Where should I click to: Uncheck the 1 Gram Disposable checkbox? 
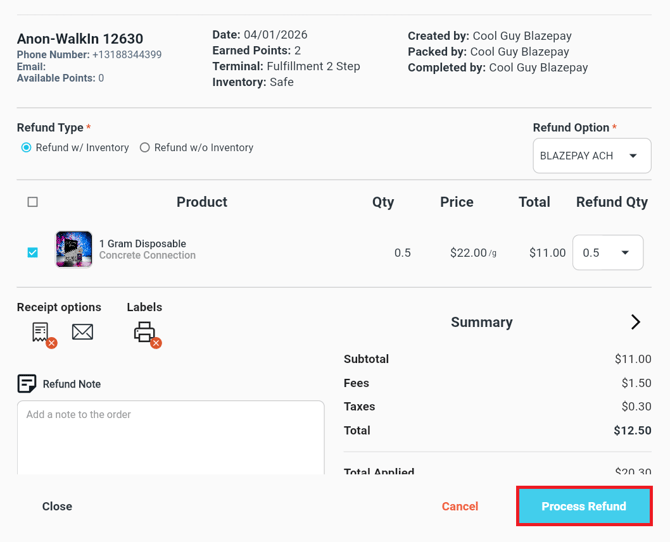coord(33,253)
